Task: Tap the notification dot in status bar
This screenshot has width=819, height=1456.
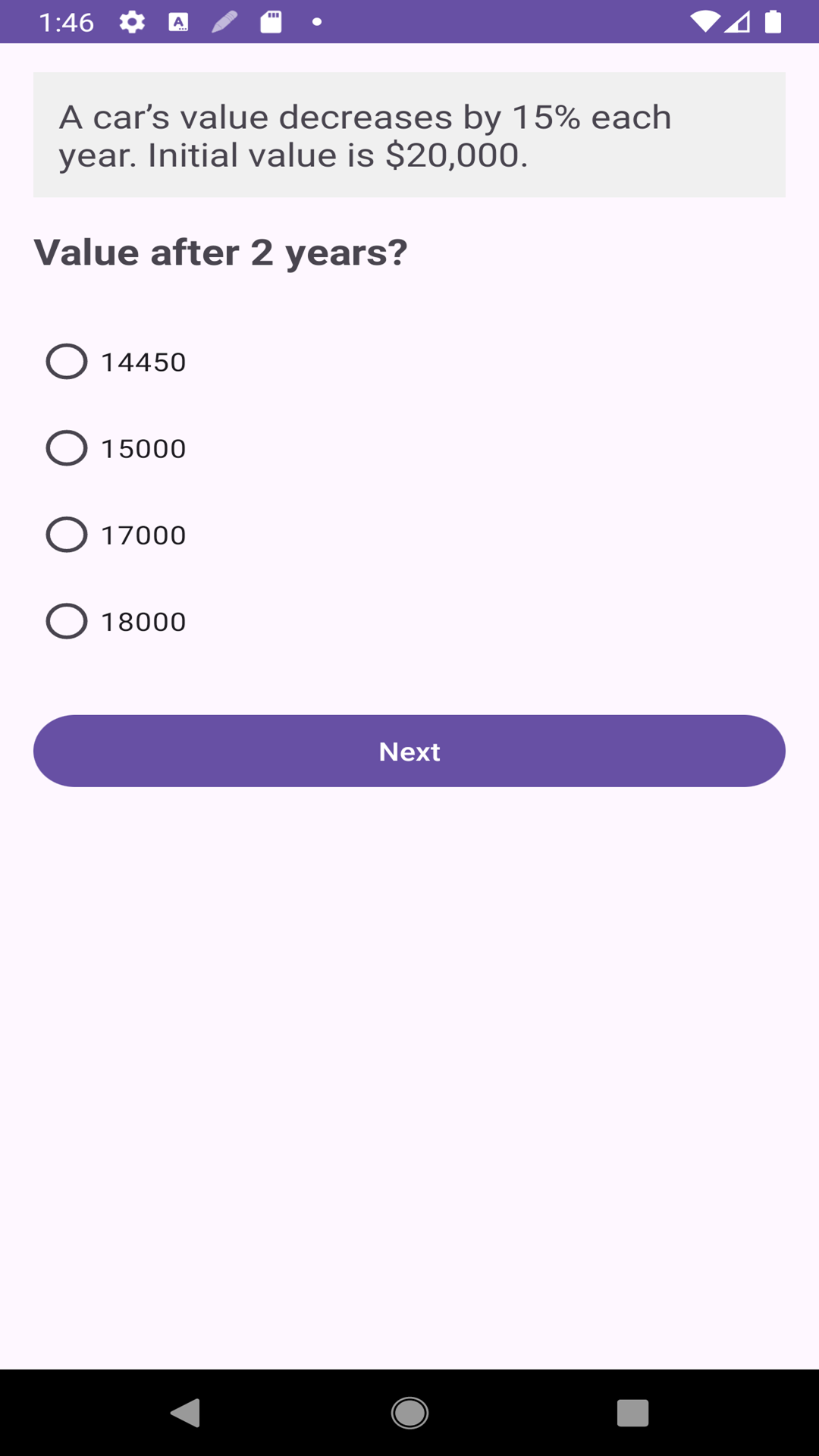Action: (317, 22)
